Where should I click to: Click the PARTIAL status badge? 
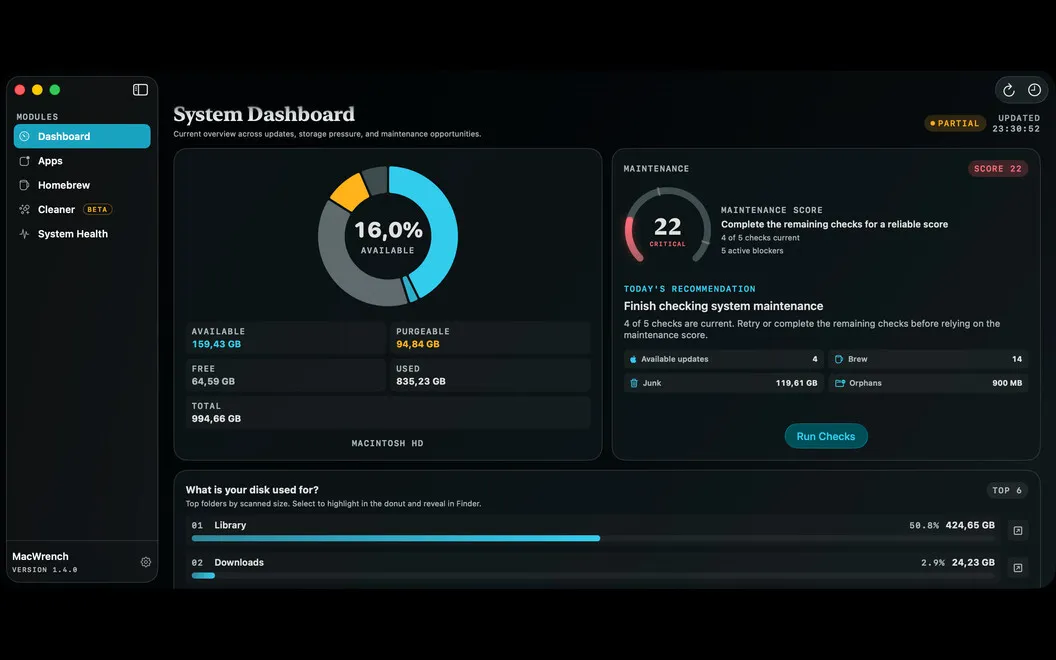[955, 123]
